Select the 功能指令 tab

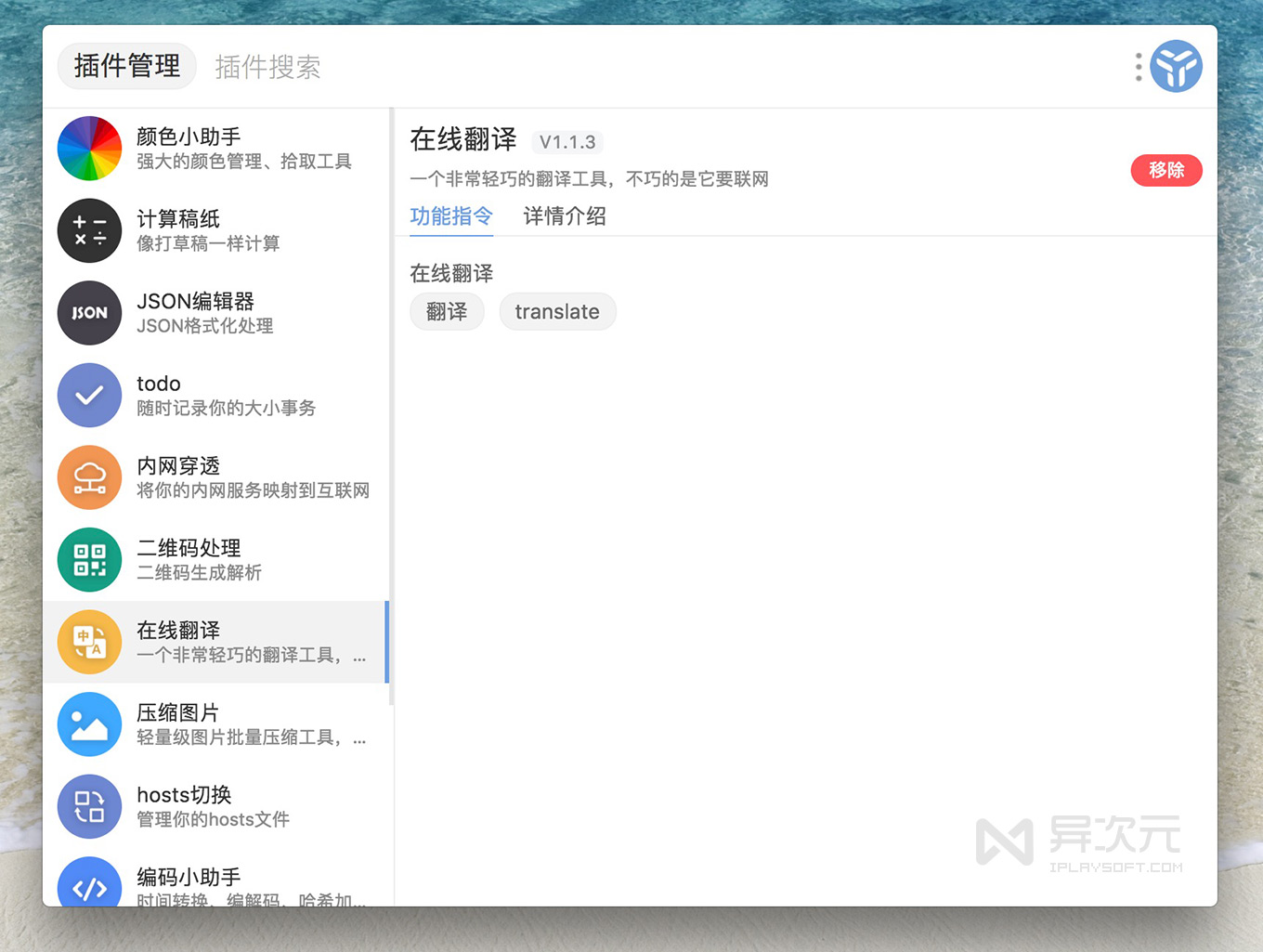click(451, 215)
